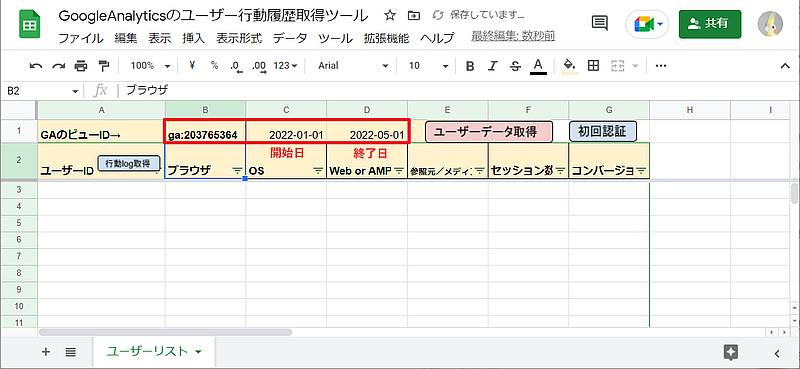Open the Explore panel icon
Viewport: 800px width, 369px height.
pos(731,352)
